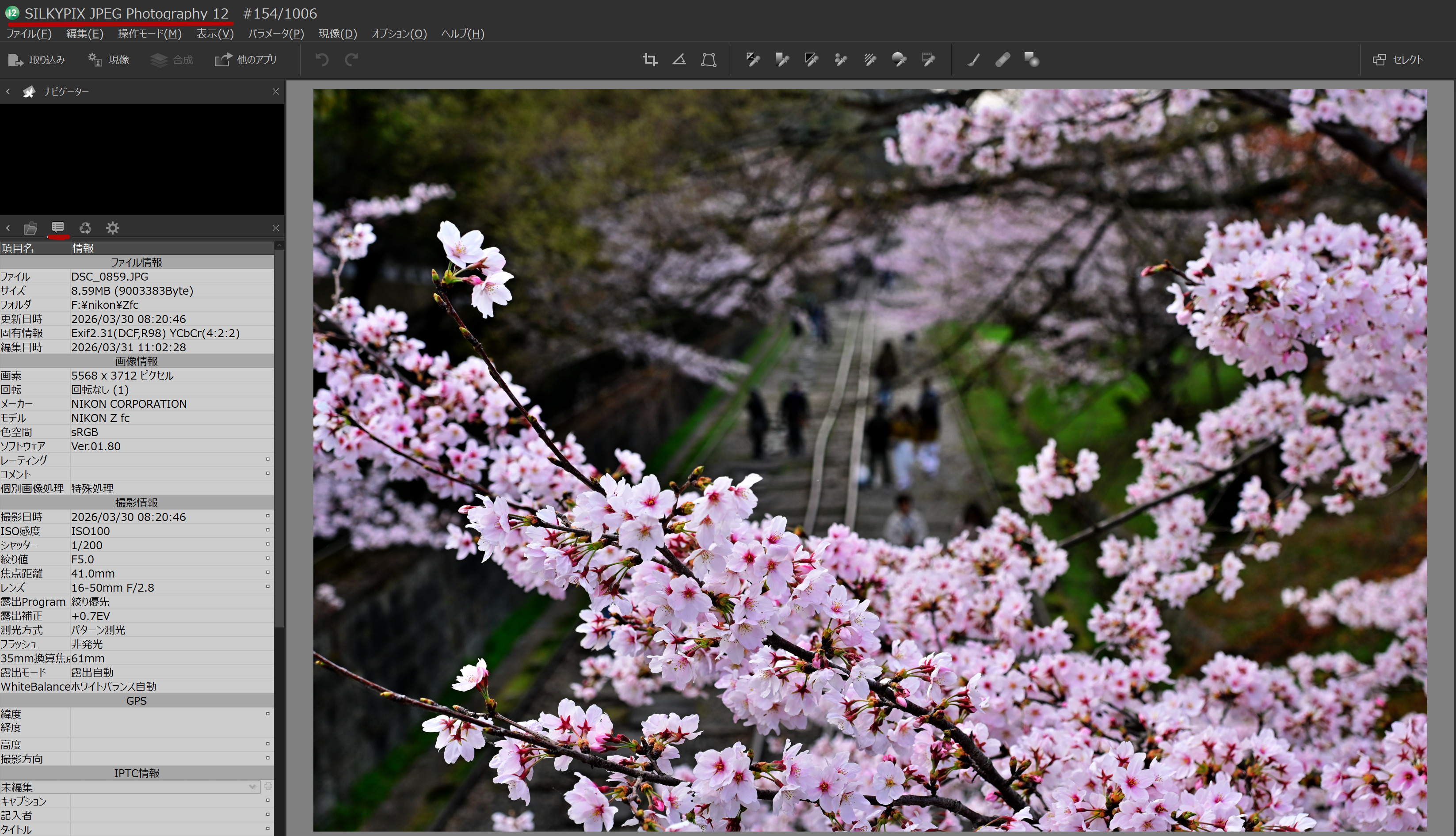1456x836 pixels.
Task: Click the undo arrow
Action: coord(322,60)
